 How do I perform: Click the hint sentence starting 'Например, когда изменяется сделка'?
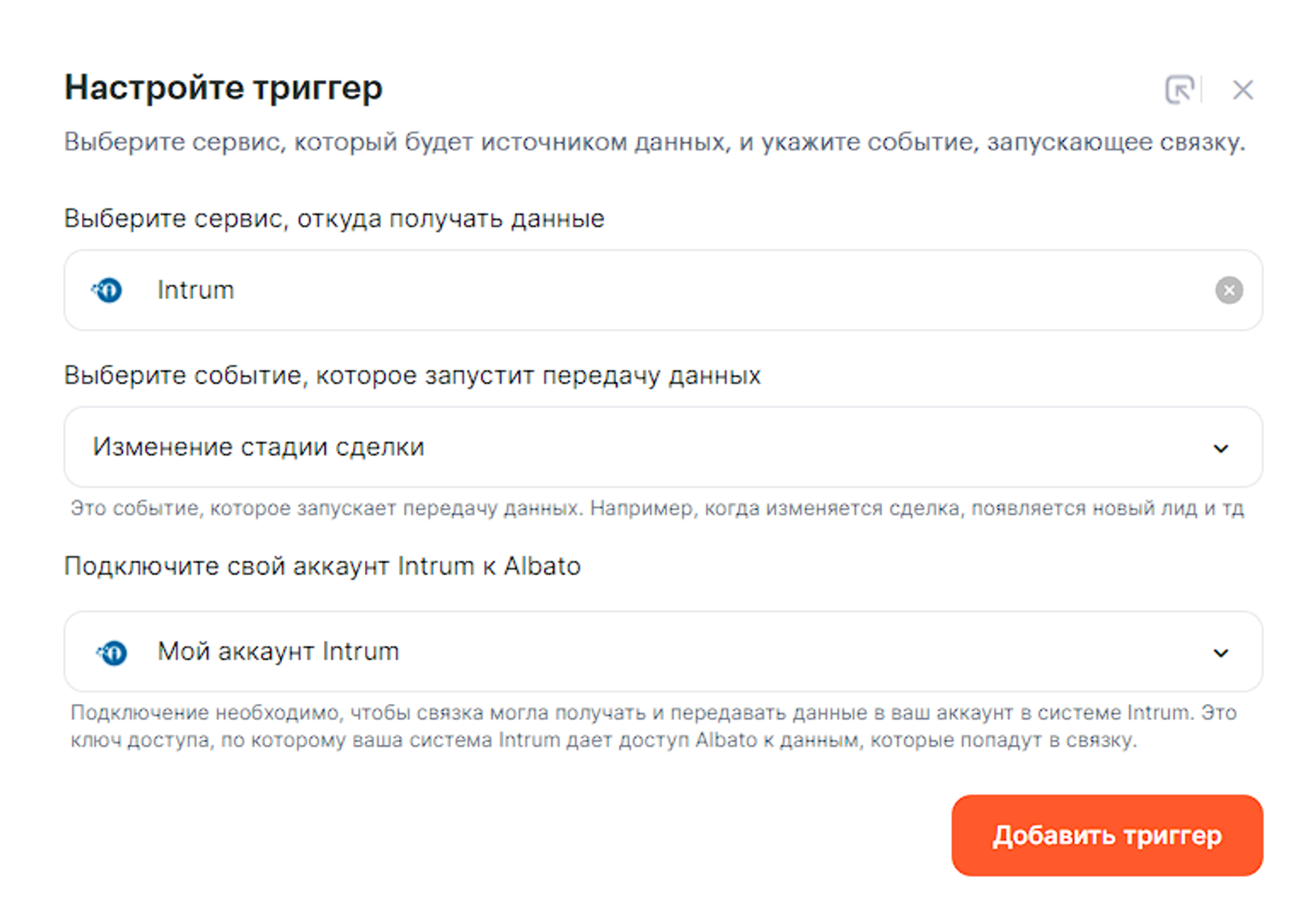coord(916,508)
